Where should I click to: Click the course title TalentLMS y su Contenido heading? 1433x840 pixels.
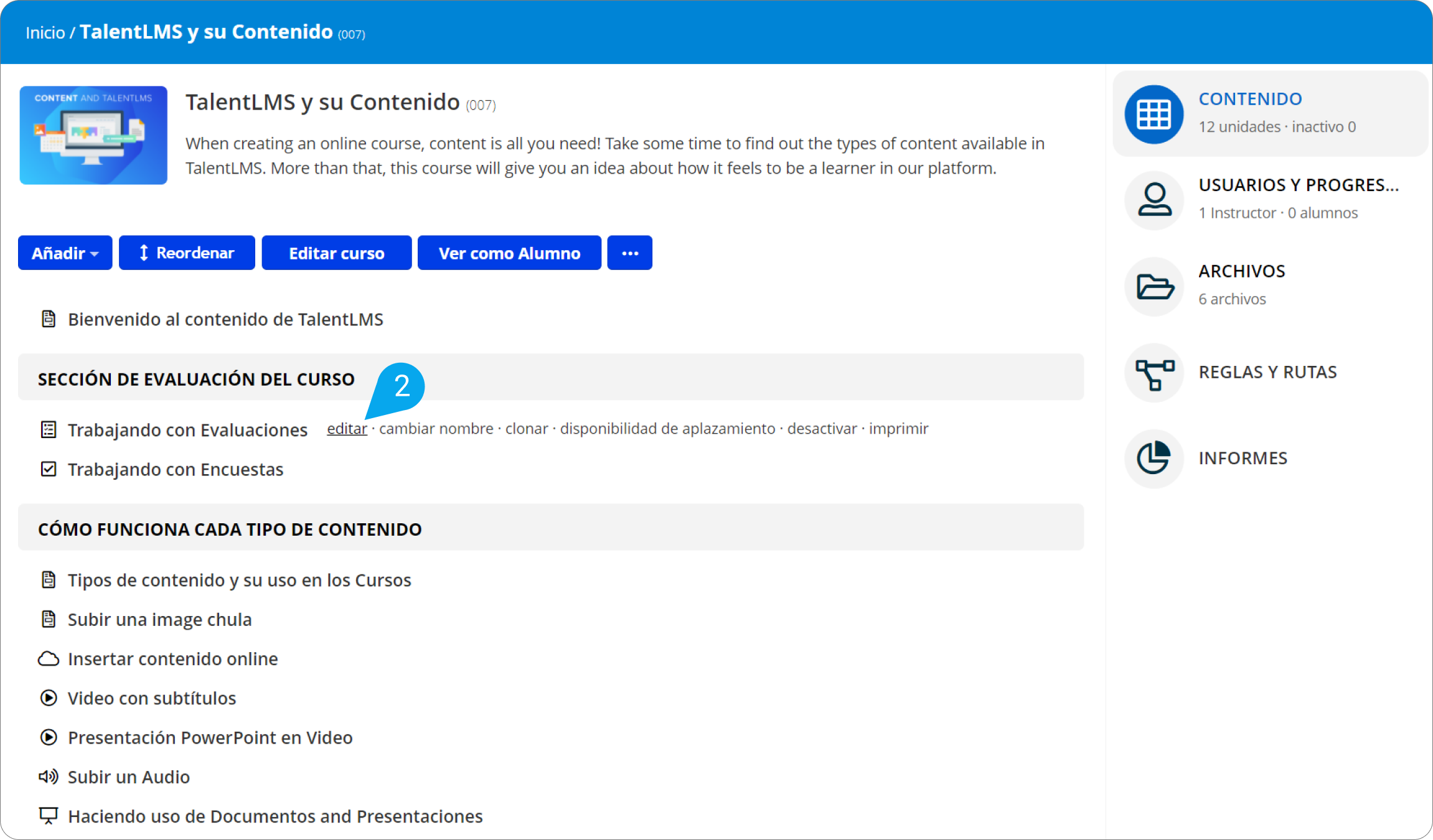click(x=322, y=102)
